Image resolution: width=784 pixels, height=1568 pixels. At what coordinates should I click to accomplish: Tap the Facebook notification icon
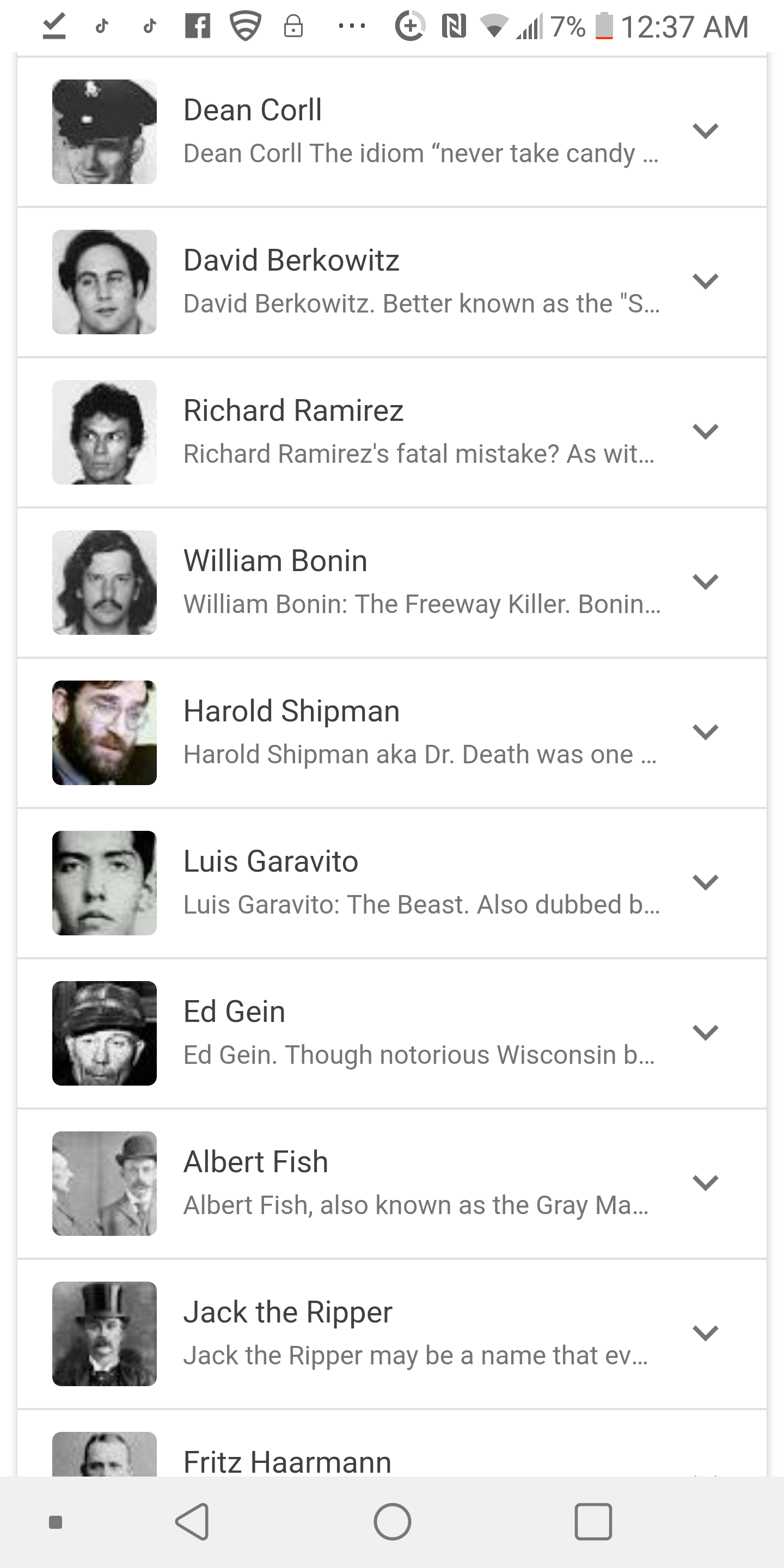(198, 27)
